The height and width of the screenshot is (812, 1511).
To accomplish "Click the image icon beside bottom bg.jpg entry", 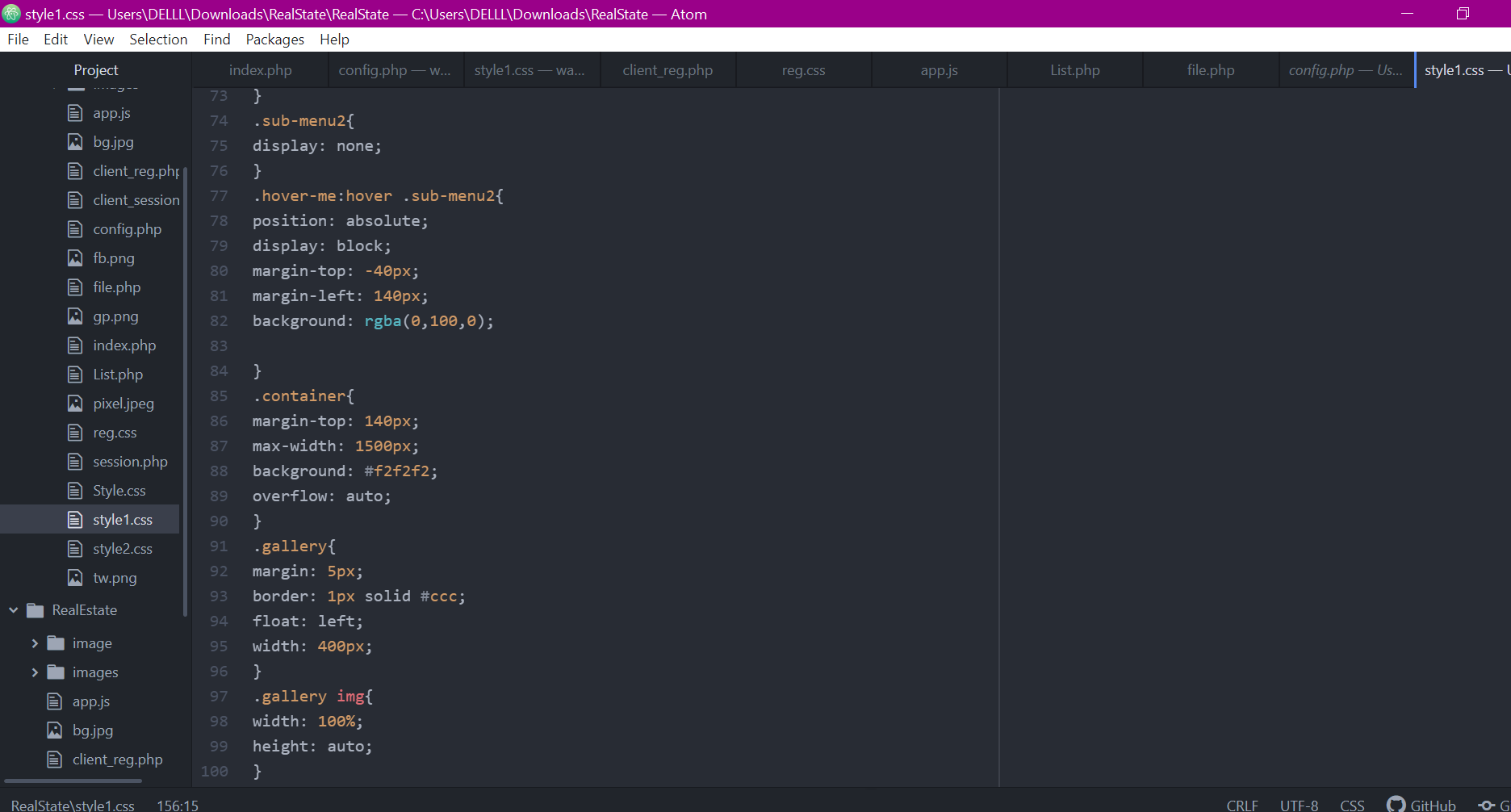I will 54,730.
